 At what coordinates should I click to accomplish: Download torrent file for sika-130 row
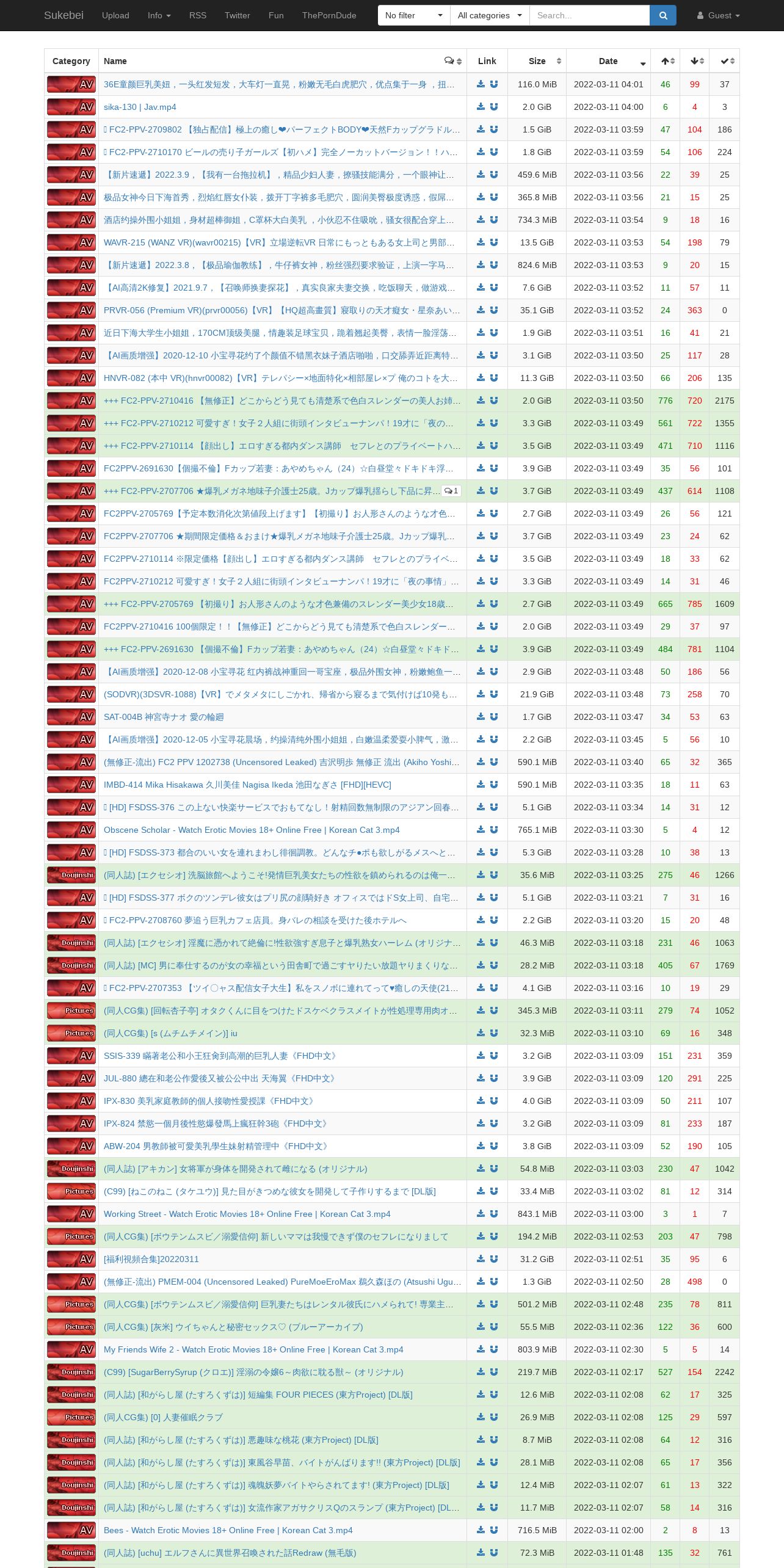(481, 107)
